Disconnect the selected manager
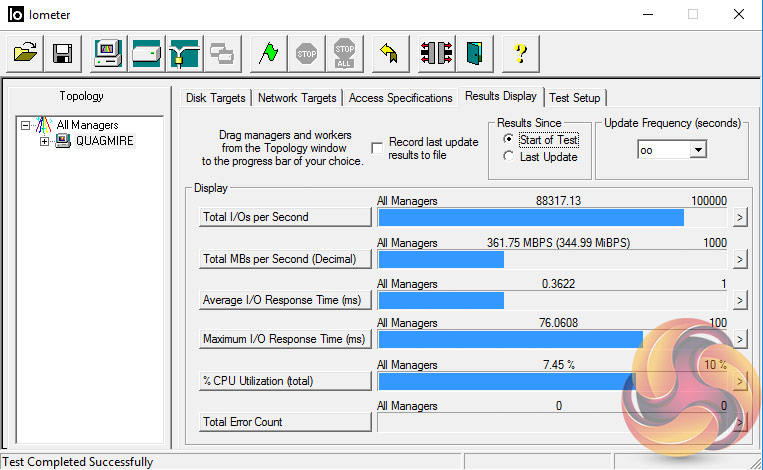 [436, 53]
